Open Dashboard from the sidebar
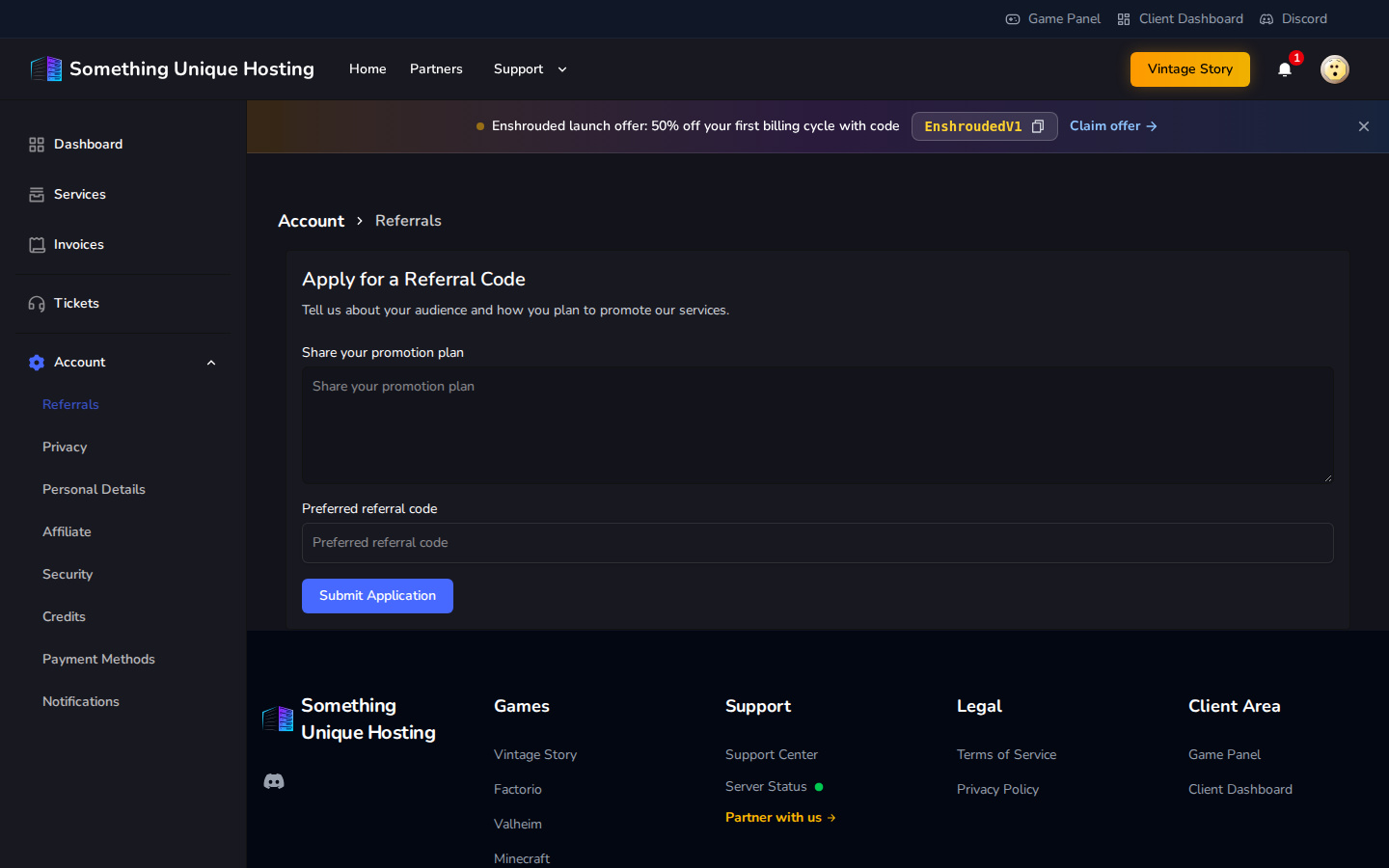 coord(123,145)
